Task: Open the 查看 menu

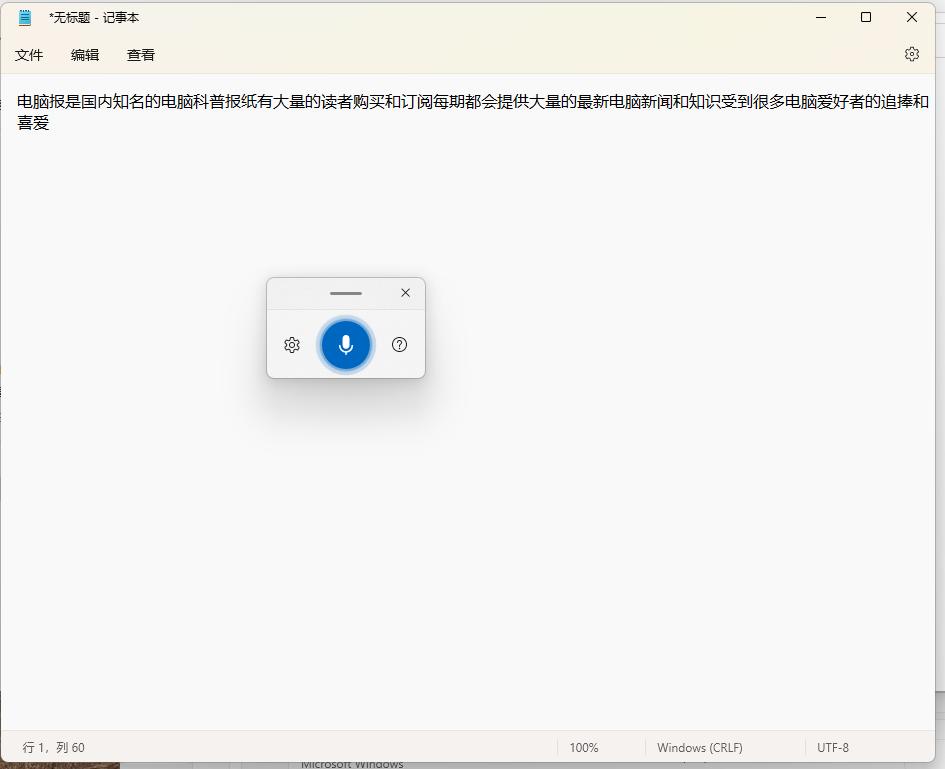Action: (x=141, y=55)
